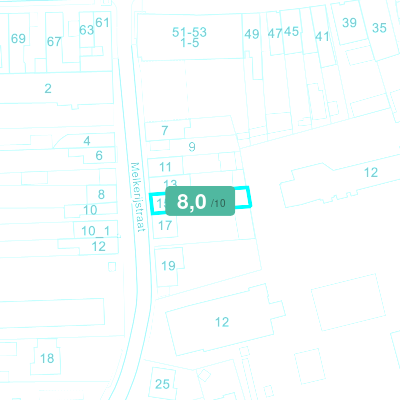Viewport: 400px width, 400px height.
Task: Select parcel number 67 on map
Action: point(54,42)
